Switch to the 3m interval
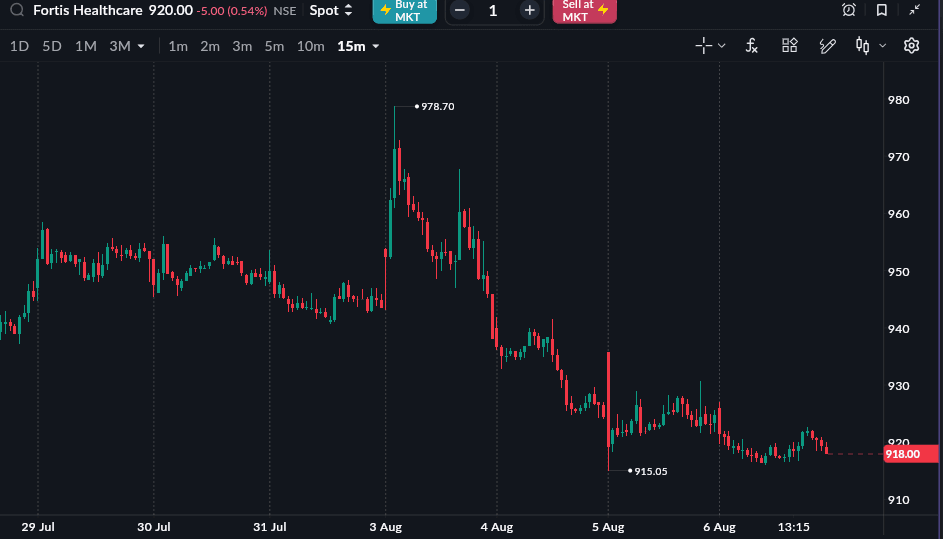The height and width of the screenshot is (539, 943). click(242, 46)
